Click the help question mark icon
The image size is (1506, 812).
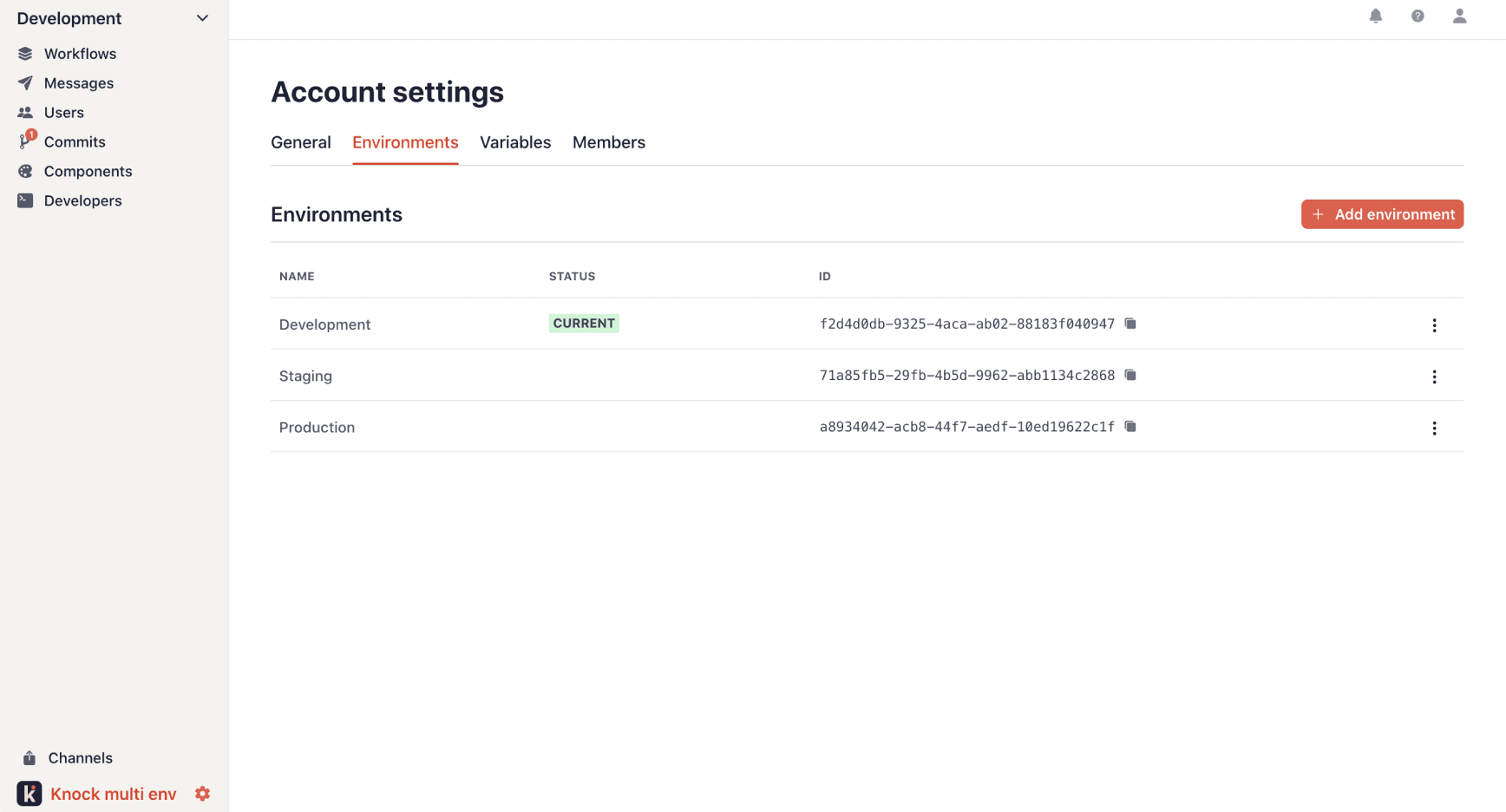coord(1418,16)
